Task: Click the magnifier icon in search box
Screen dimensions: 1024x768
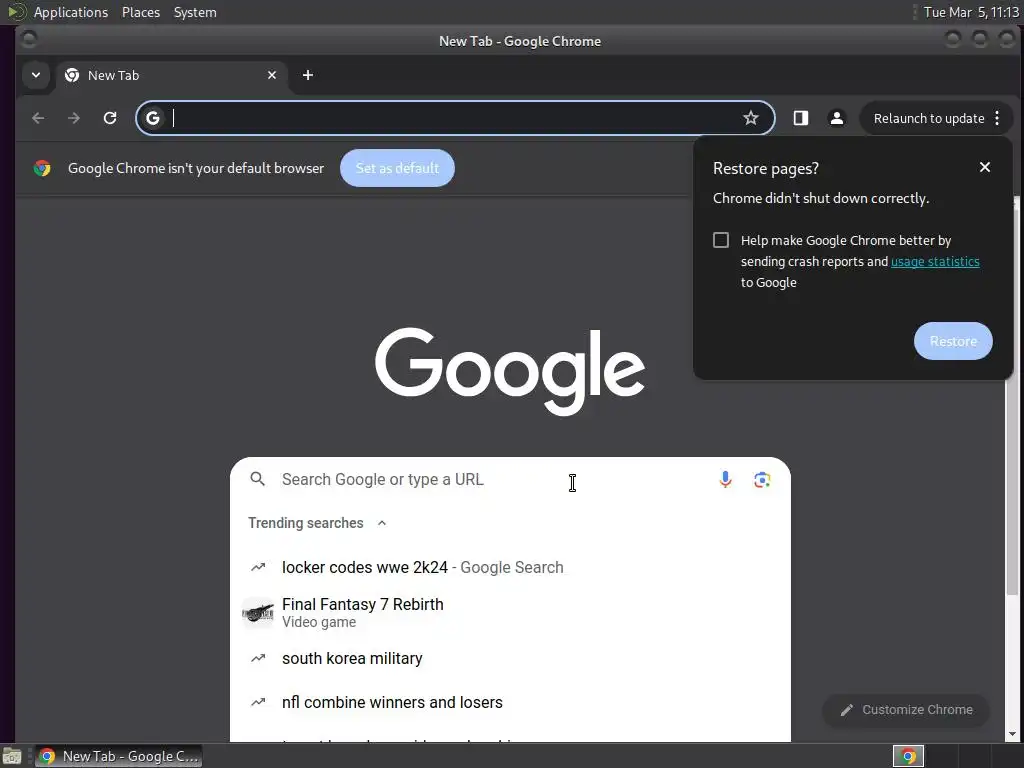Action: click(258, 479)
